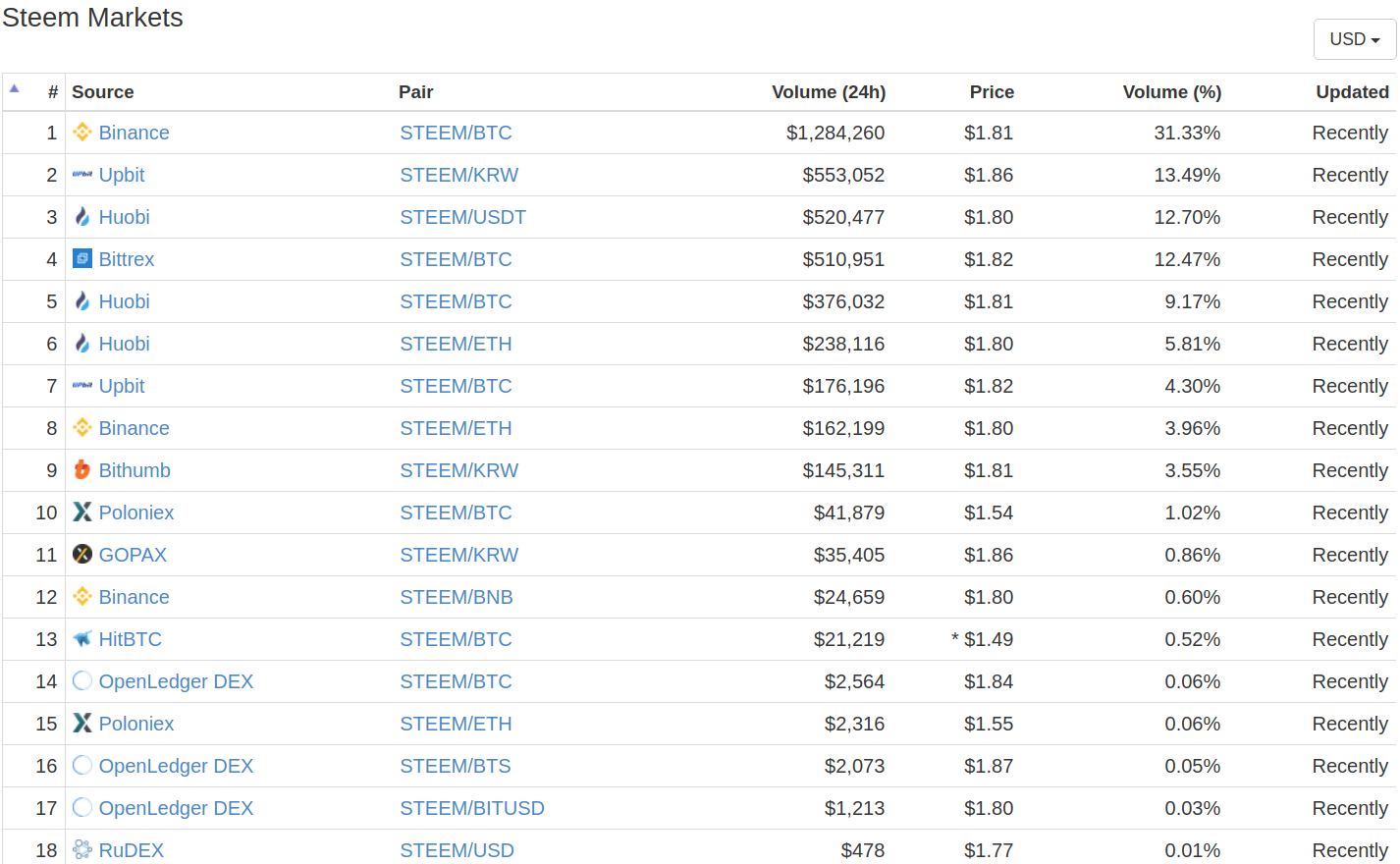The width and height of the screenshot is (1400, 864).
Task: Open Poloniex link in row 10
Action: (136, 513)
